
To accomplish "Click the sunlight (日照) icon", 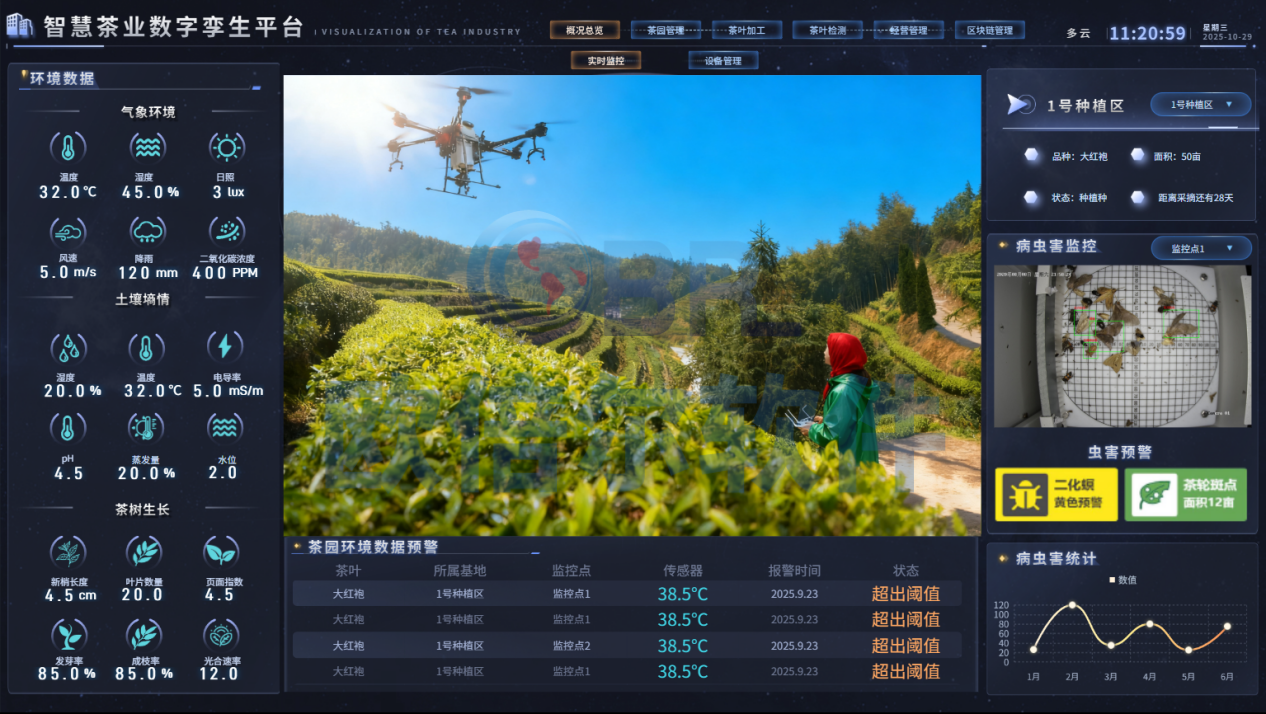I will [226, 148].
